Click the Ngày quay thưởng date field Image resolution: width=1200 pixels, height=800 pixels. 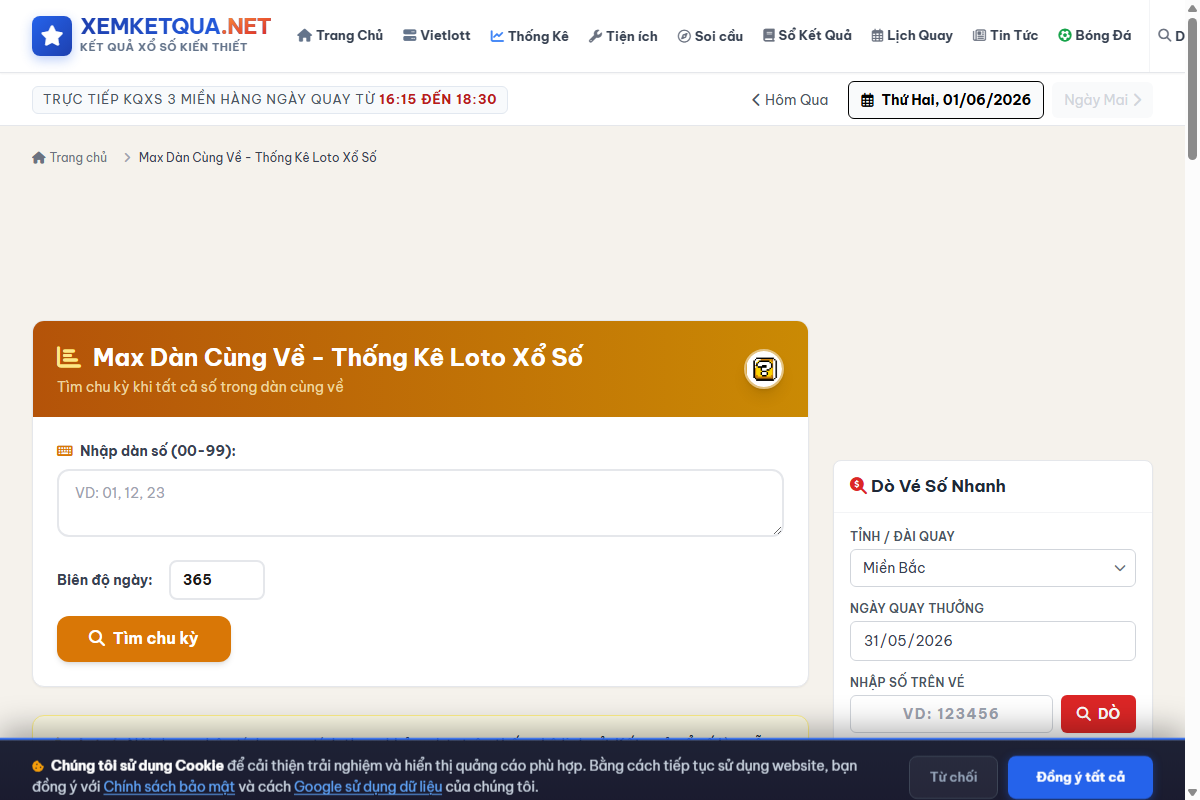pyautogui.click(x=993, y=641)
